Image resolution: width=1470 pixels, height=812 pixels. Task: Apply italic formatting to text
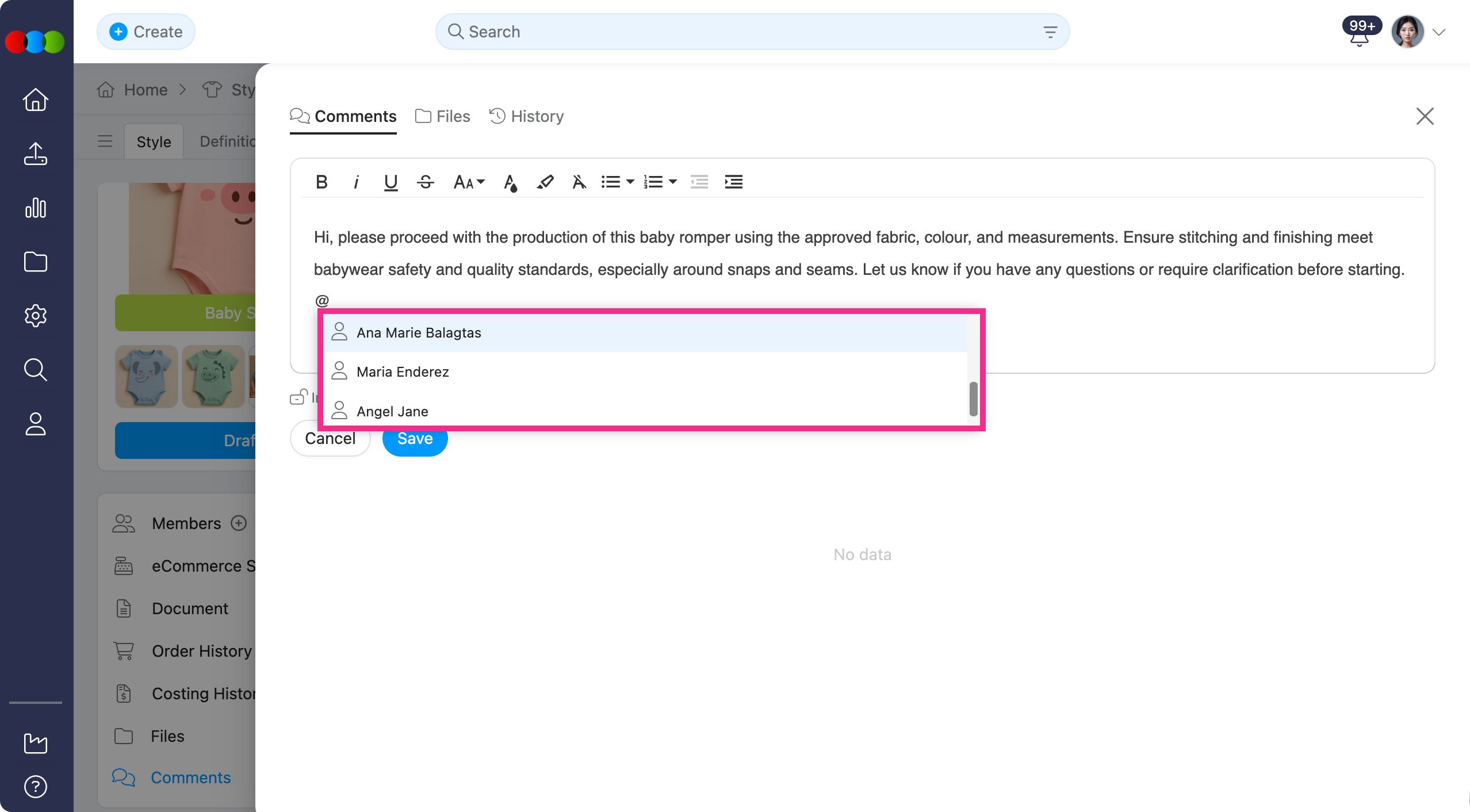(356, 182)
